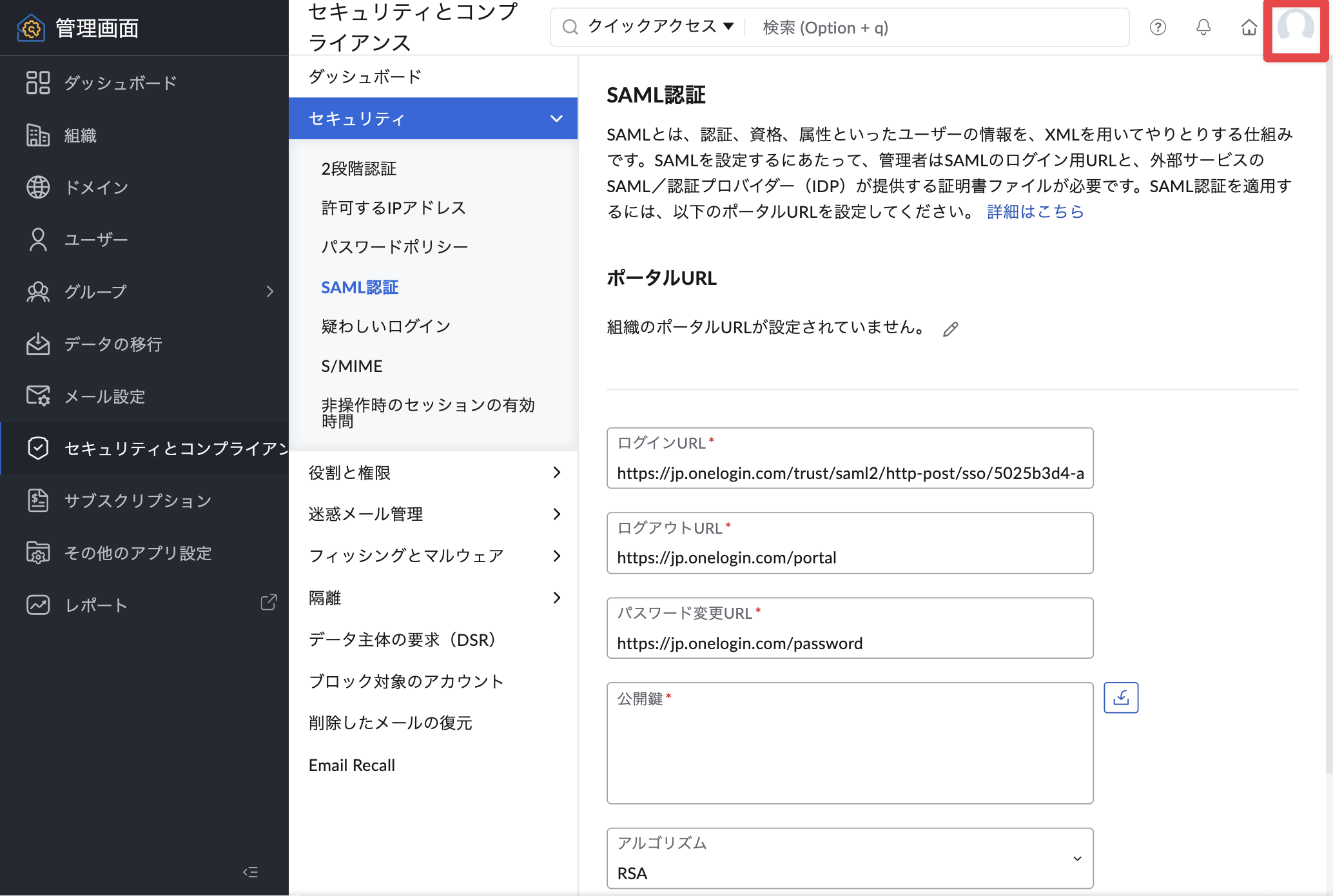
Task: Open the レポート chart icon
Action: 38,605
